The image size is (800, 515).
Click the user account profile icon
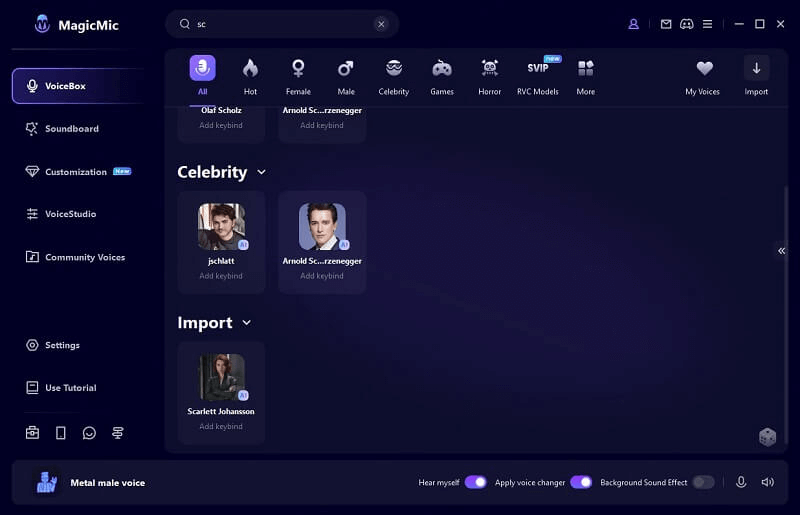click(x=633, y=24)
